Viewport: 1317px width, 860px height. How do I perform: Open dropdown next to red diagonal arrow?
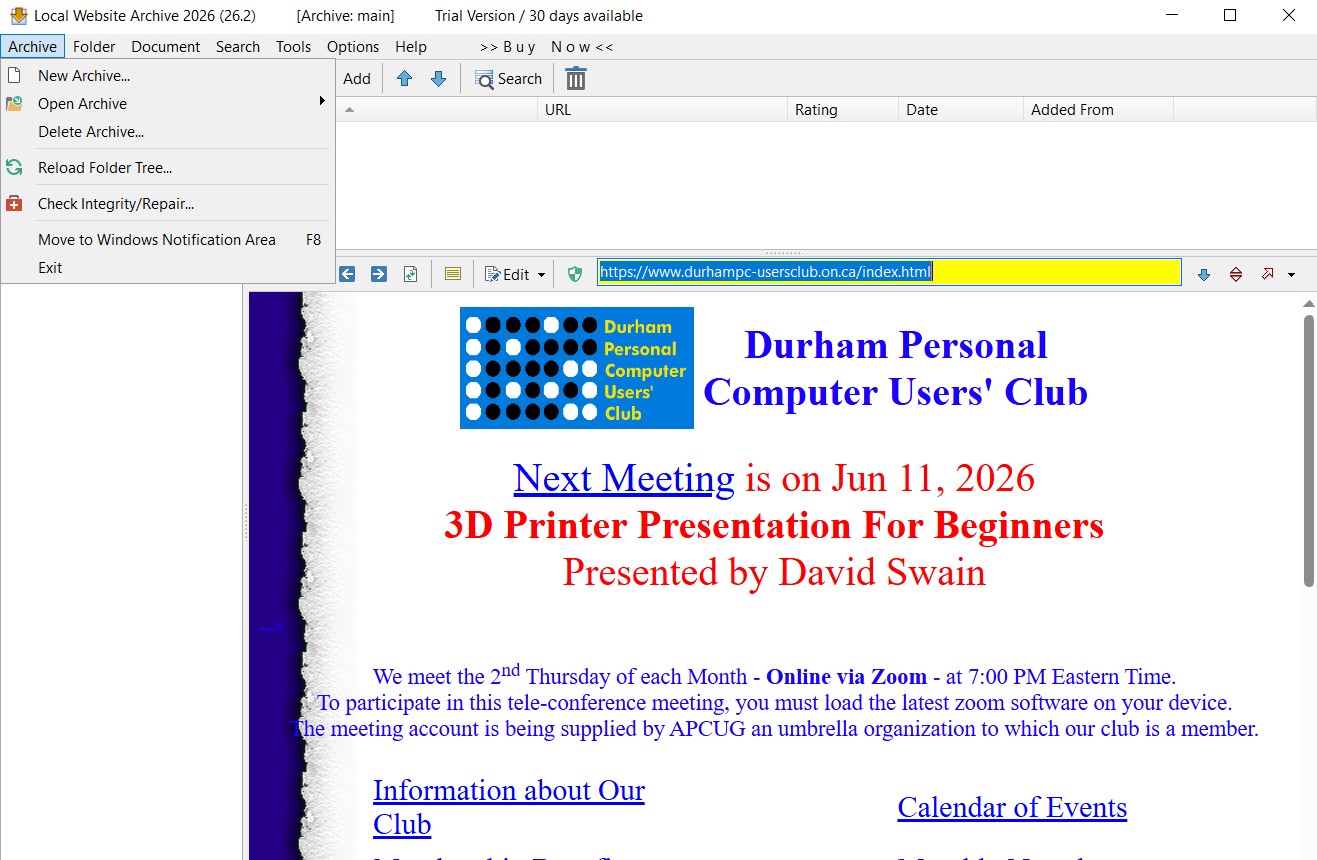1291,274
